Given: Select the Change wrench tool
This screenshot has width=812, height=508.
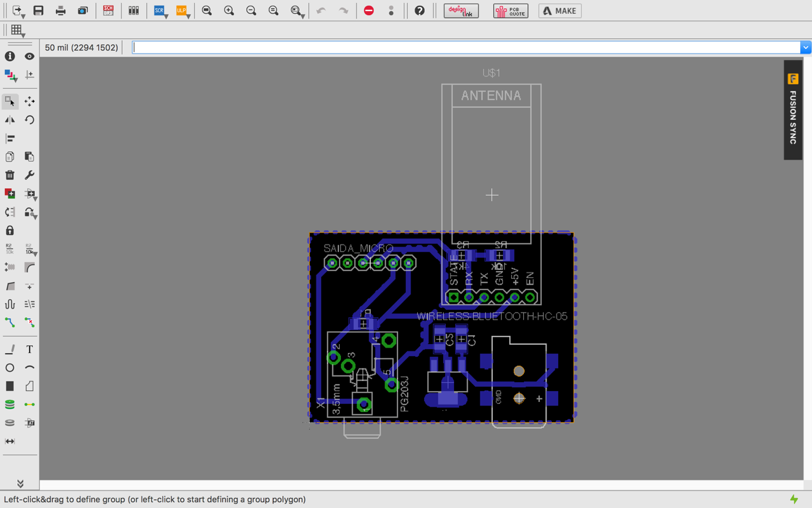Looking at the screenshot, I should [30, 175].
